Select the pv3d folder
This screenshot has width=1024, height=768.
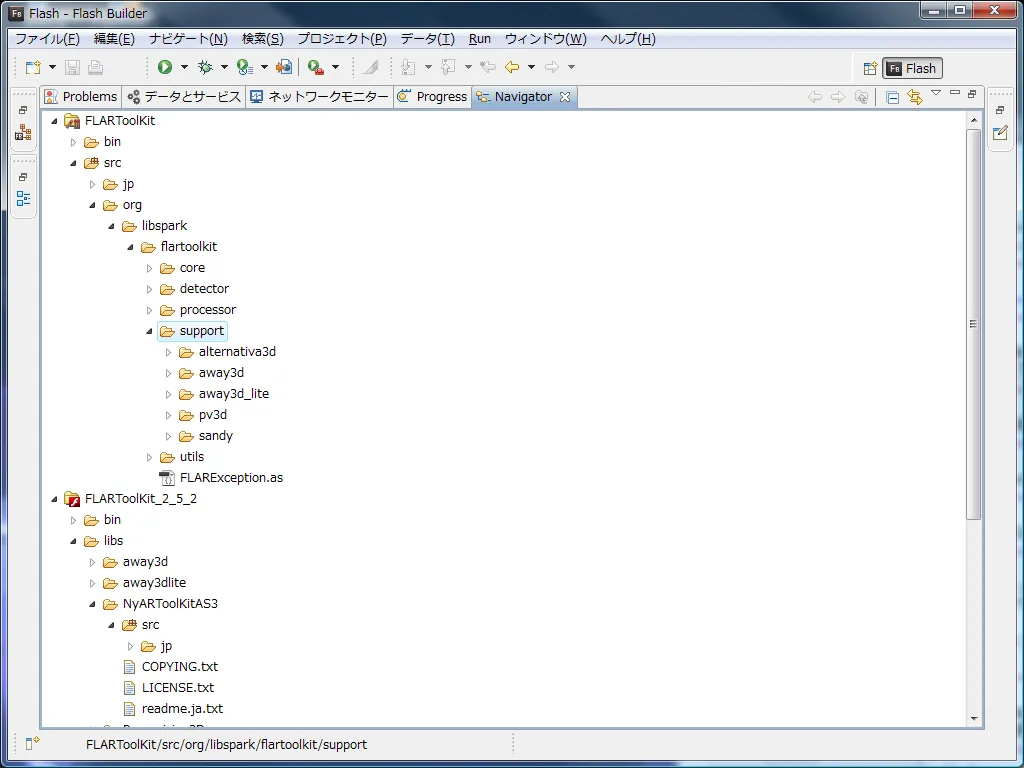203,415
